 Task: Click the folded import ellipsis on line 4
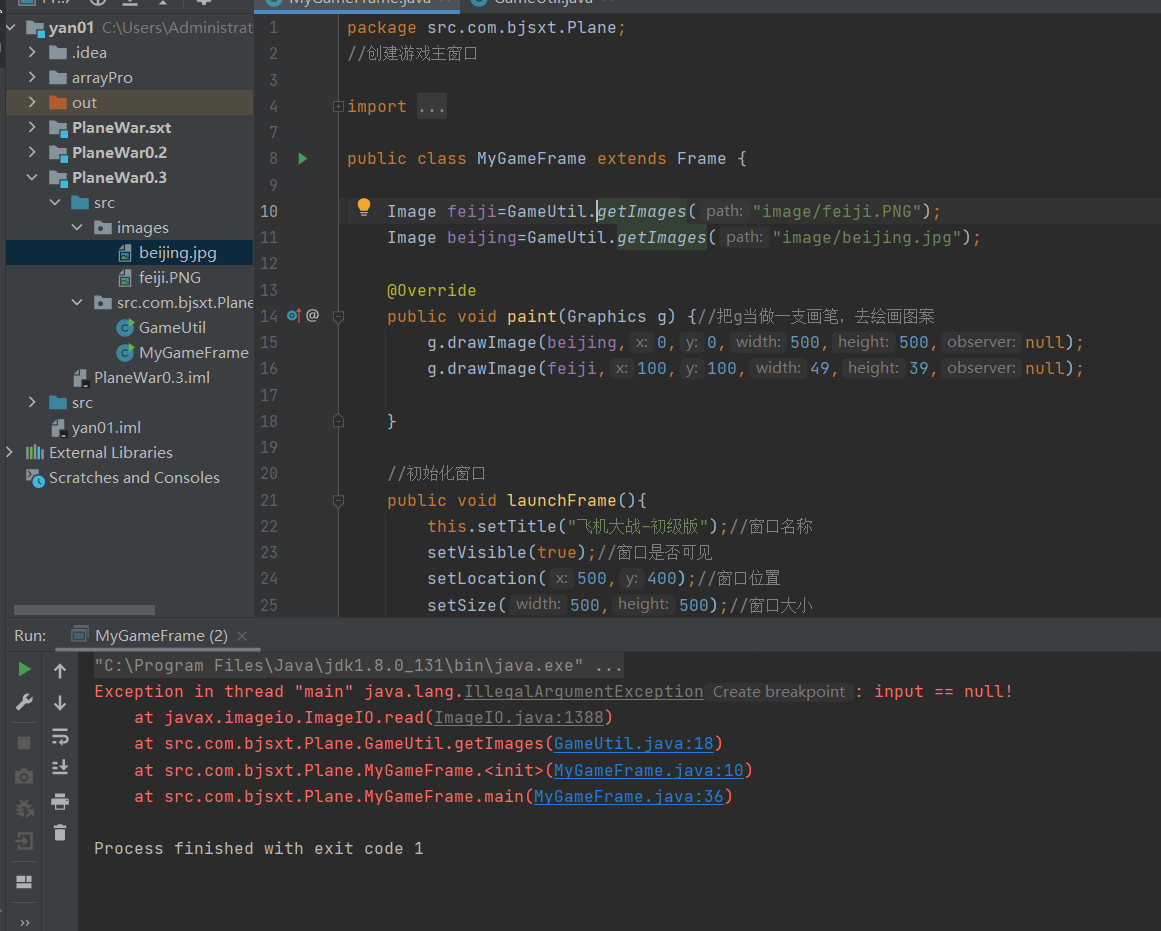pos(432,107)
